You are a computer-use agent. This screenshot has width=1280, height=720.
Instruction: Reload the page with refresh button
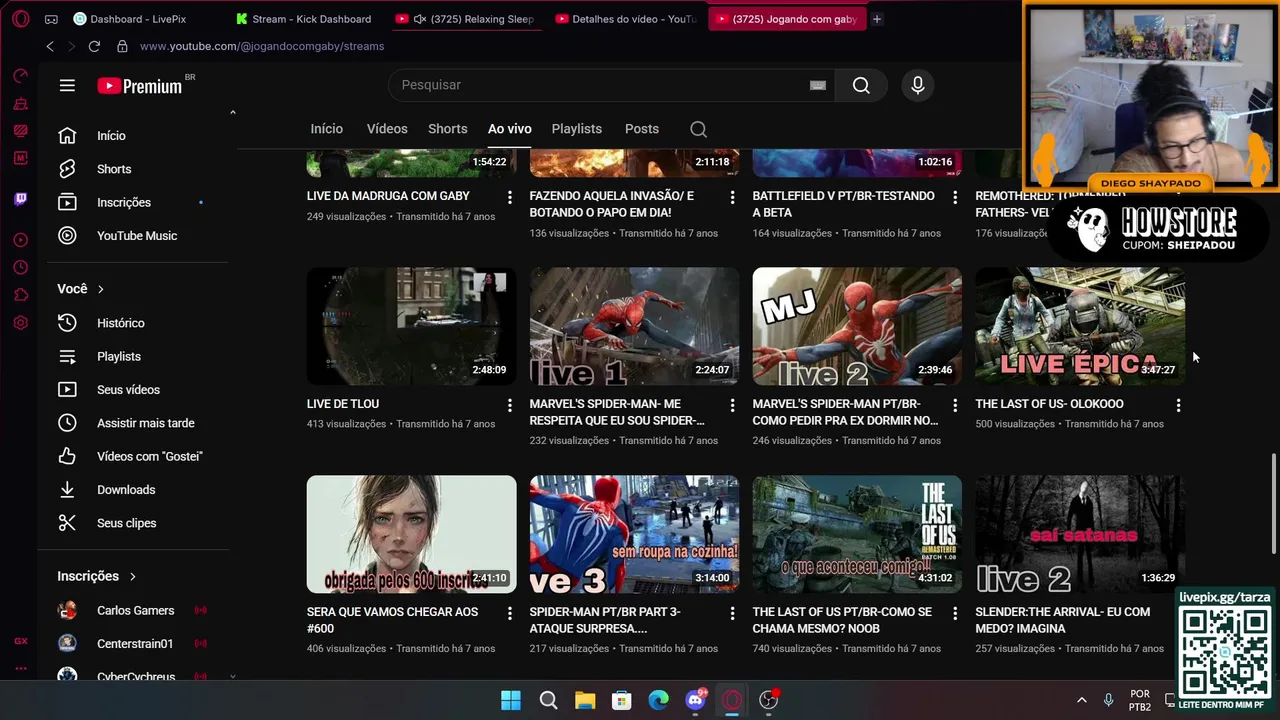tap(94, 46)
